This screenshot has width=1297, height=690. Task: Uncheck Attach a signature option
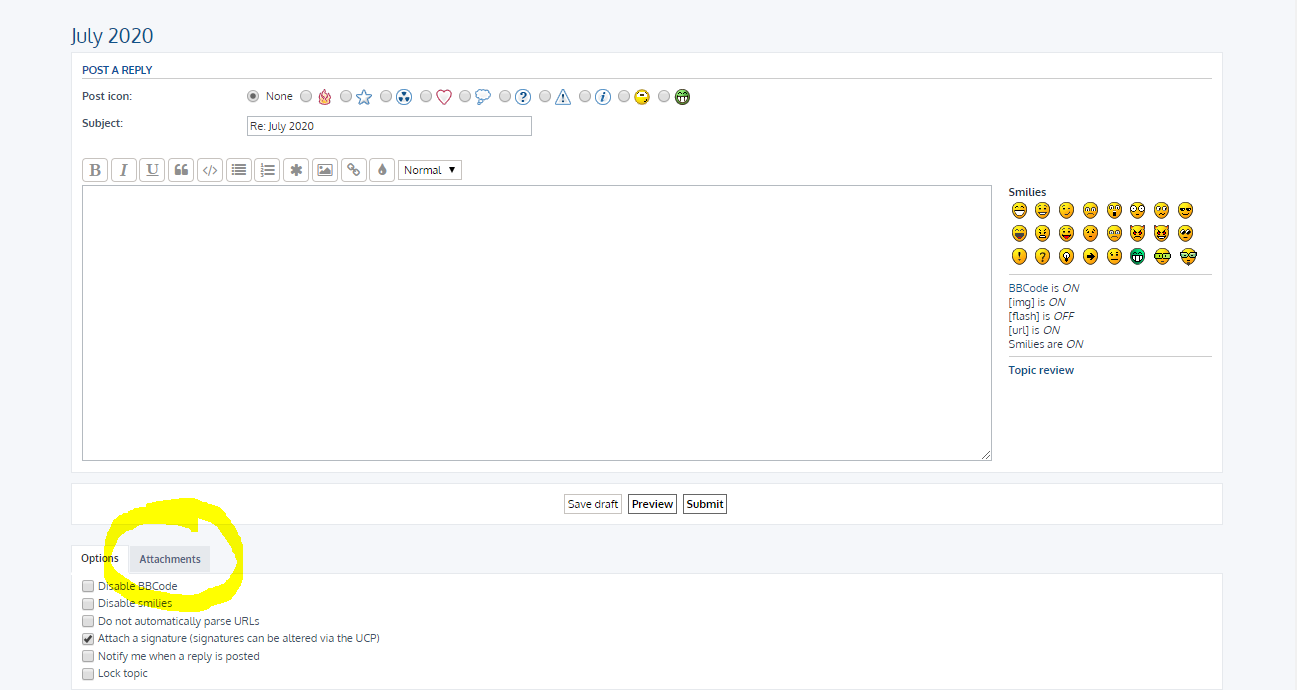(89, 638)
